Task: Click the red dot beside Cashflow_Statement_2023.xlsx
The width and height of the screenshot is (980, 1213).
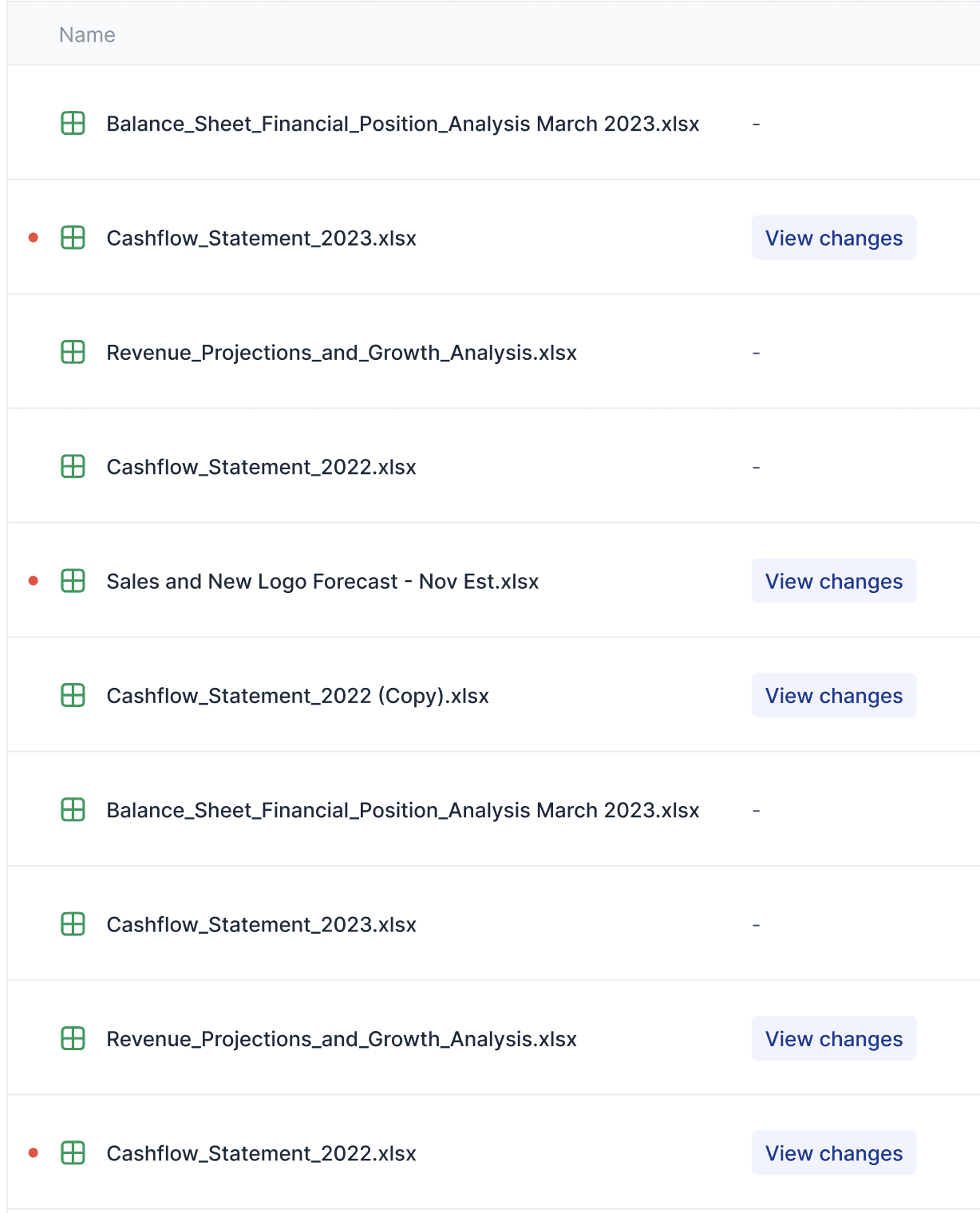Action: click(32, 237)
